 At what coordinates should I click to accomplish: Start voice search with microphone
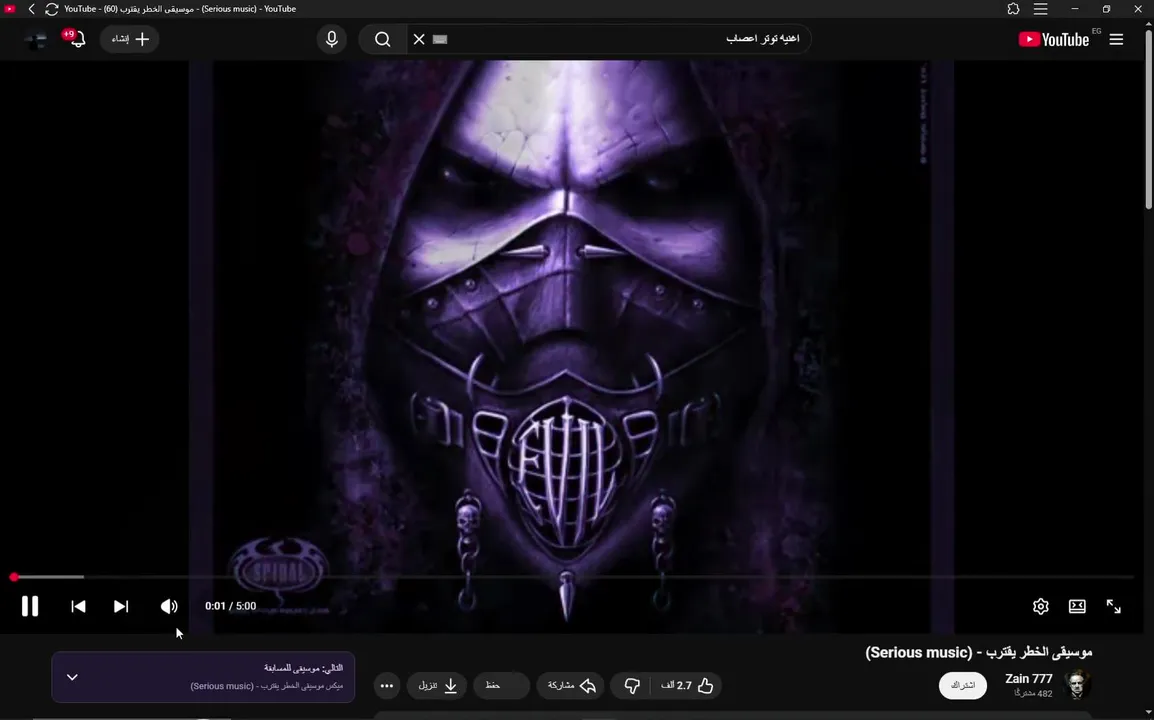coord(332,39)
